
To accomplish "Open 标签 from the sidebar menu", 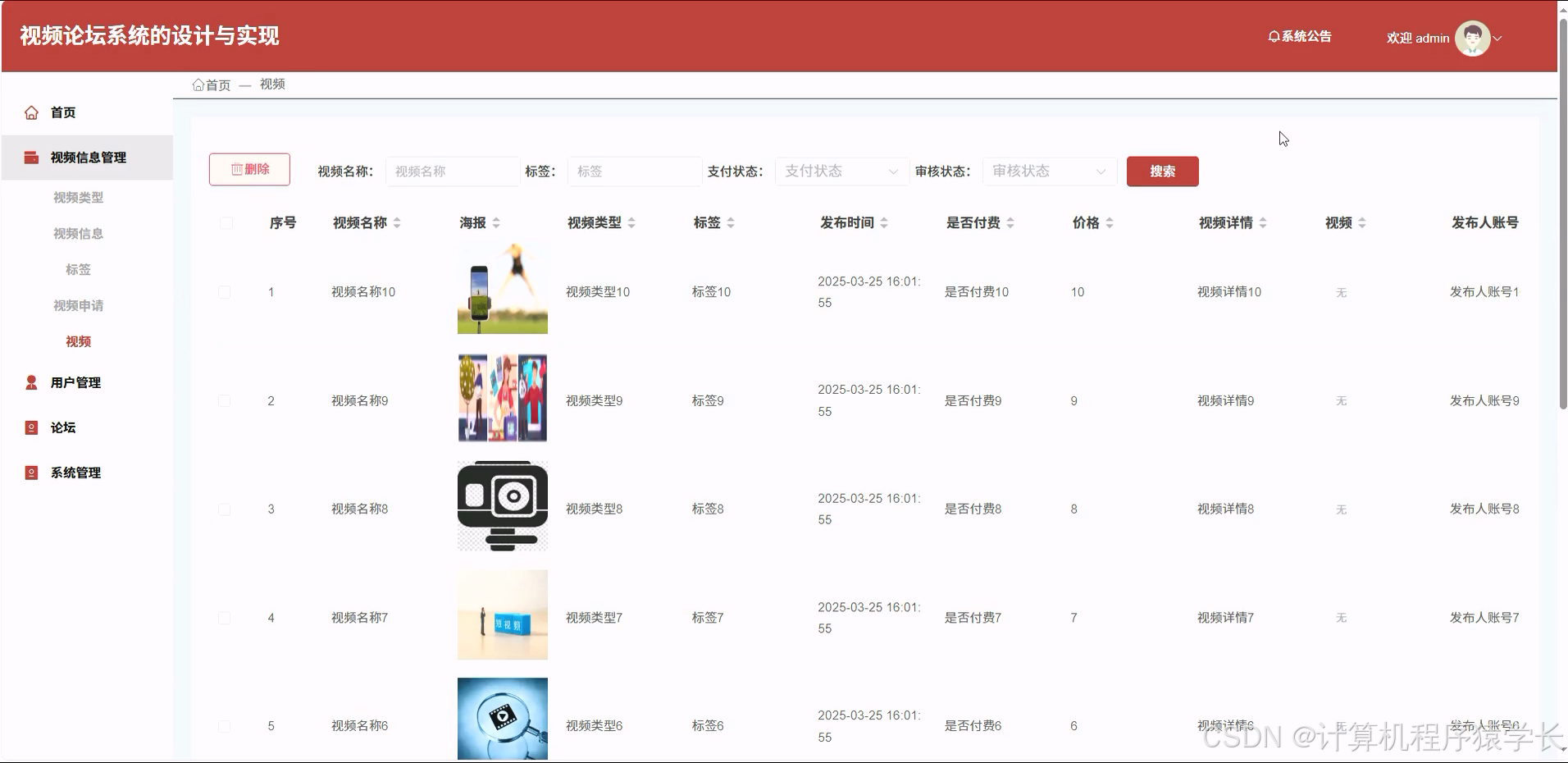I will (x=78, y=269).
